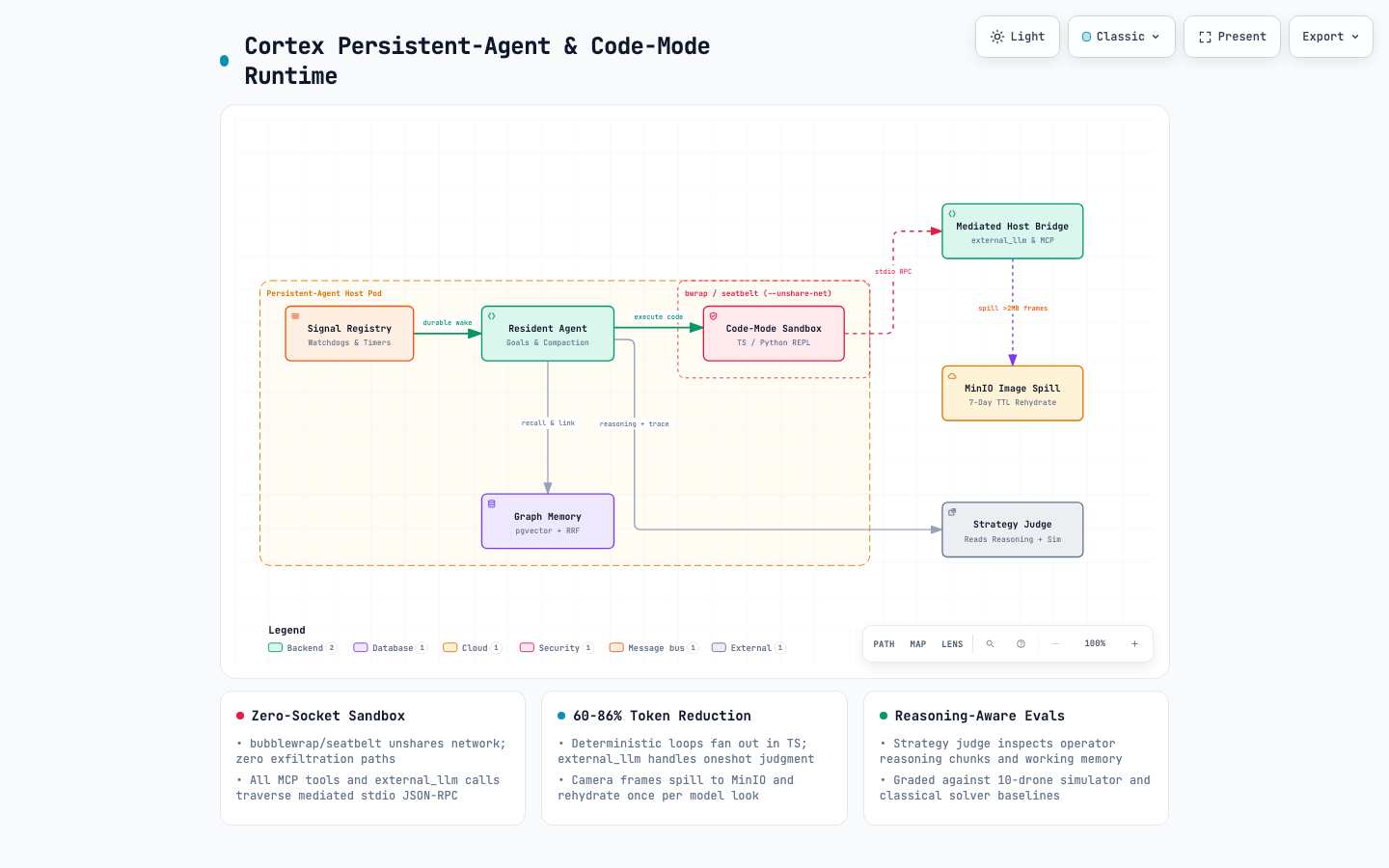Click the 'durable wake' edge label

(x=448, y=323)
